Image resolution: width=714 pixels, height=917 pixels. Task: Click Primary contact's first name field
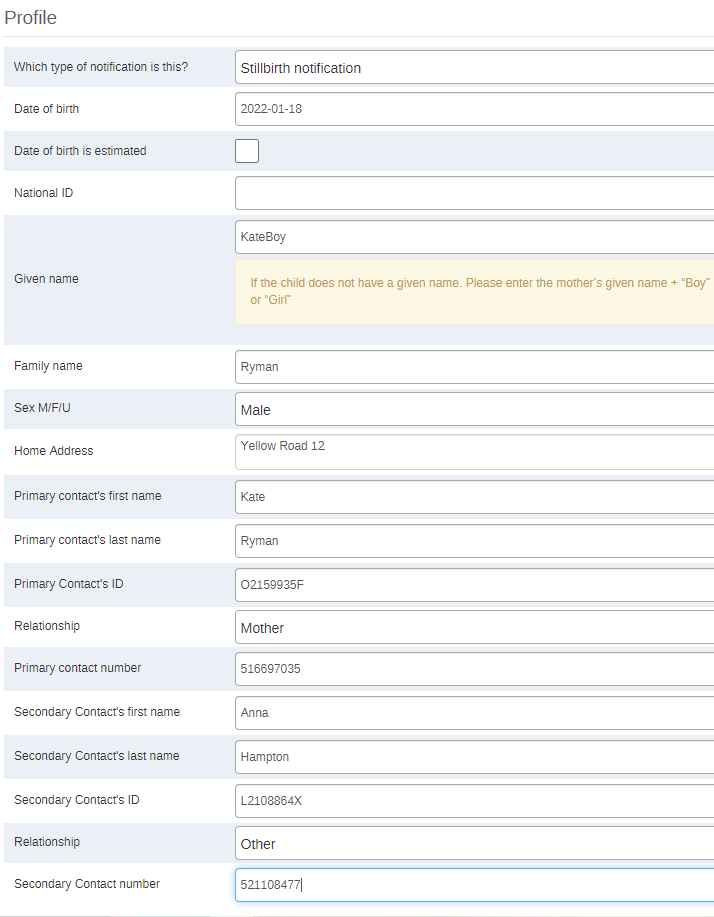point(474,497)
